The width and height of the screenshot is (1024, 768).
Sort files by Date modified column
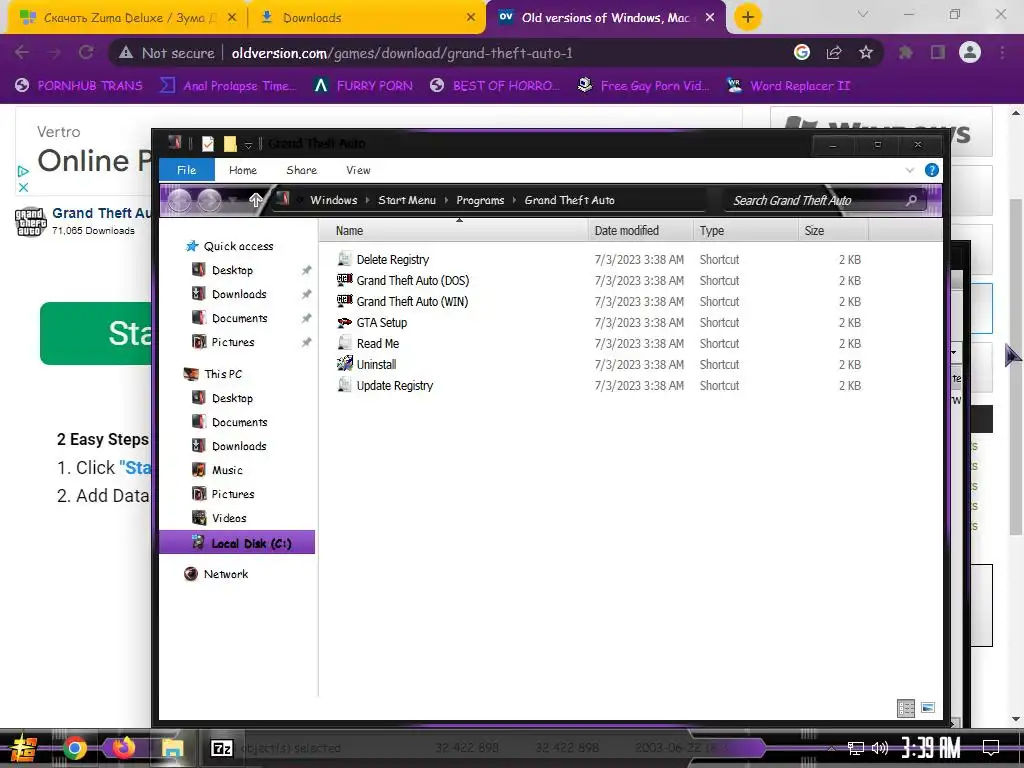click(x=640, y=231)
